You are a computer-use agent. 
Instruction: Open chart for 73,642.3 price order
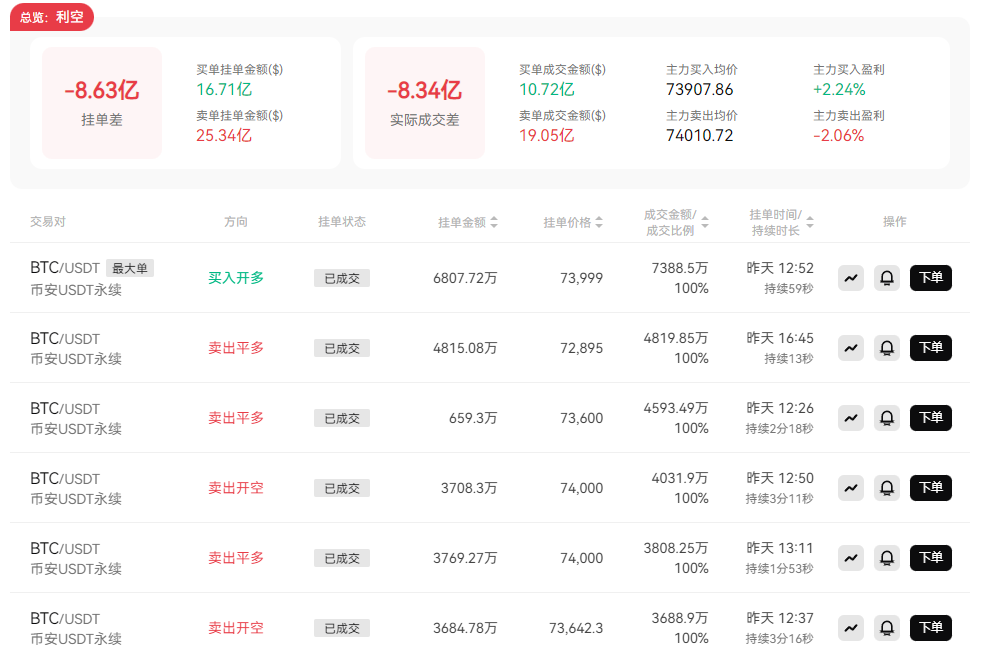click(x=851, y=628)
